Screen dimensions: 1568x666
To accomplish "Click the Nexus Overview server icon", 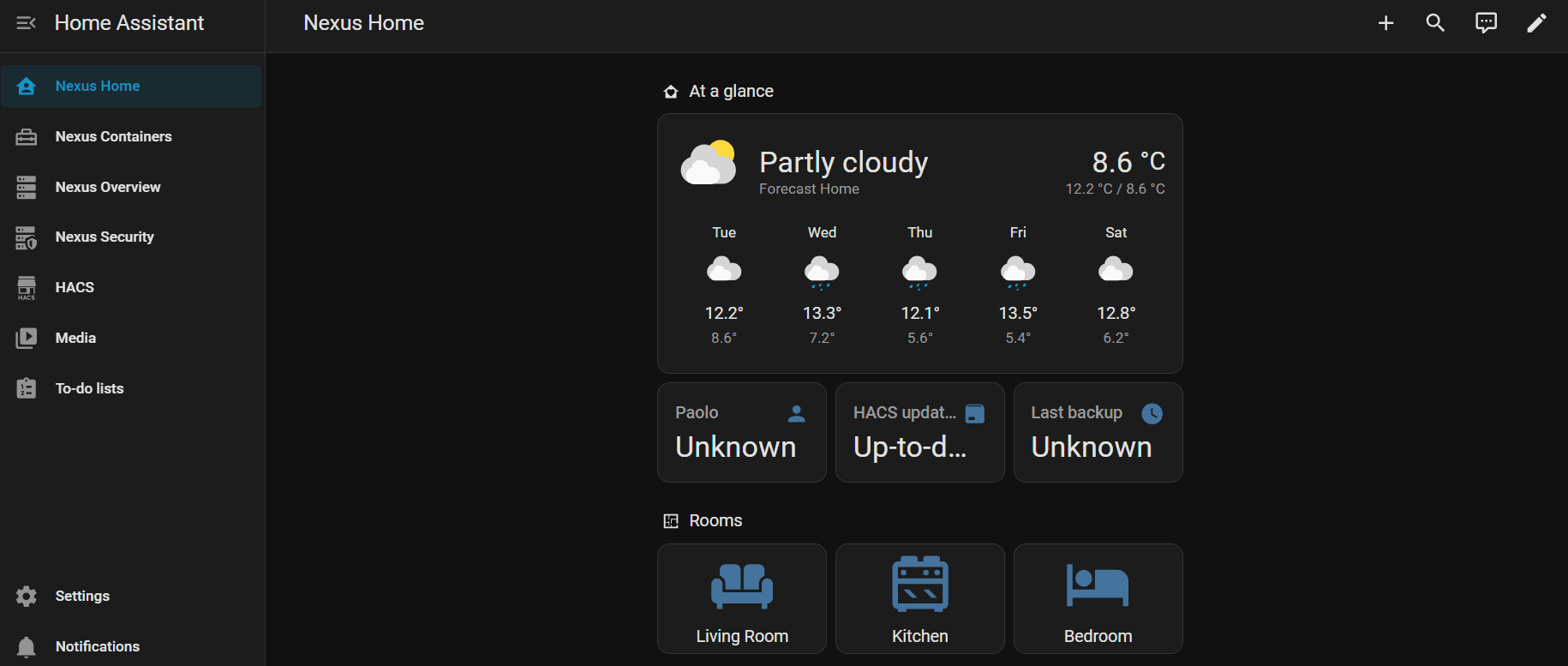I will tap(27, 187).
